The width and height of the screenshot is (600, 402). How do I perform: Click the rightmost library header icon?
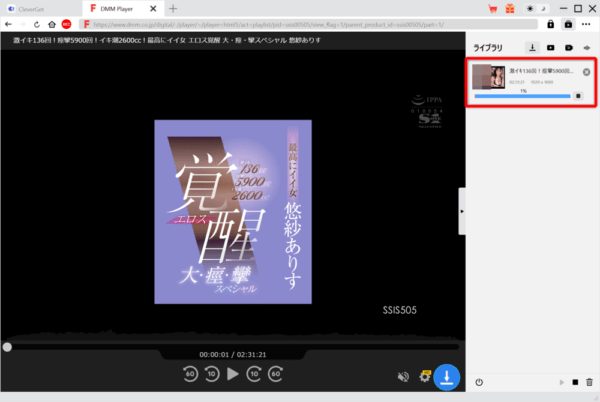(587, 48)
